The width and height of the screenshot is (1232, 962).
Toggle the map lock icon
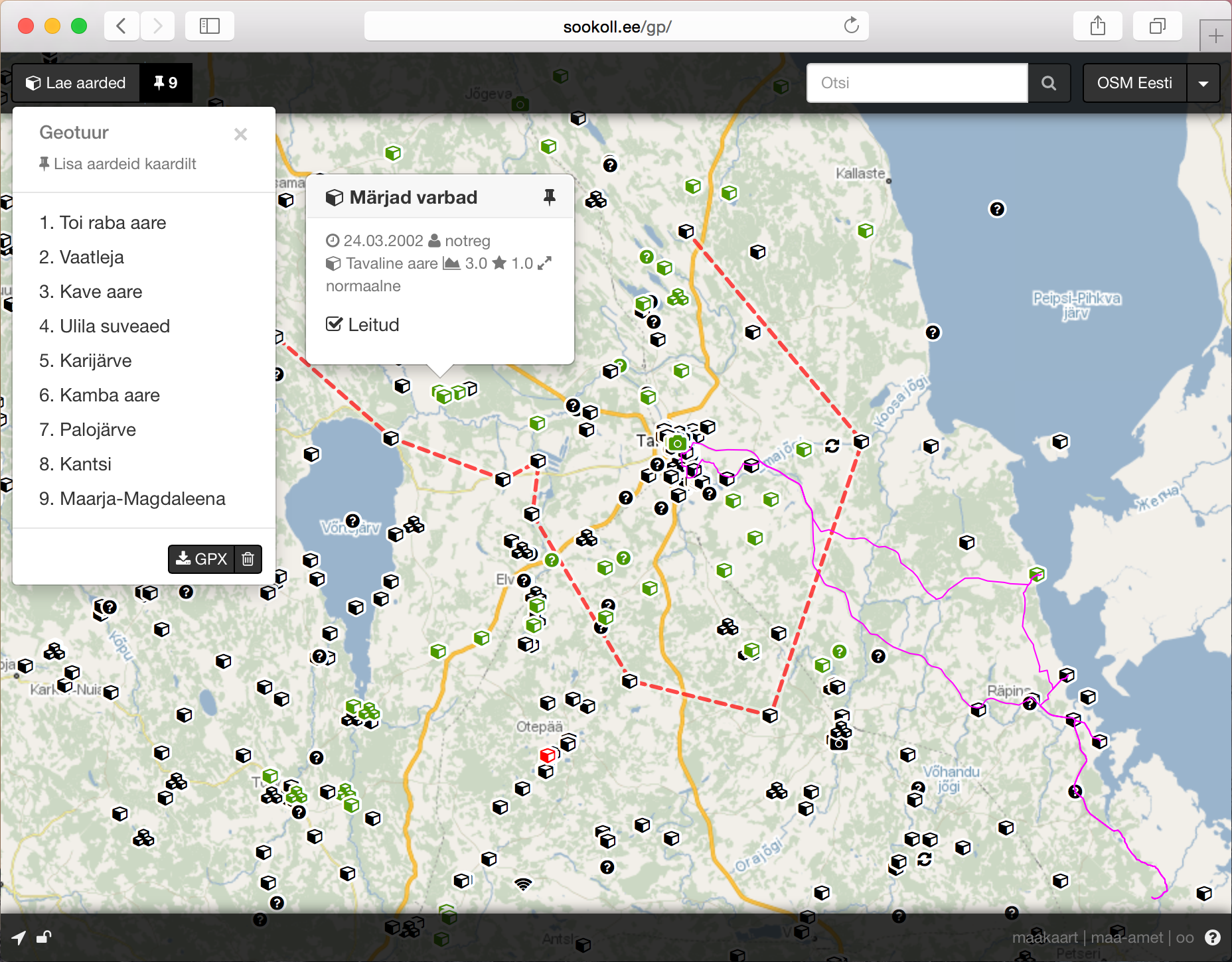(44, 937)
